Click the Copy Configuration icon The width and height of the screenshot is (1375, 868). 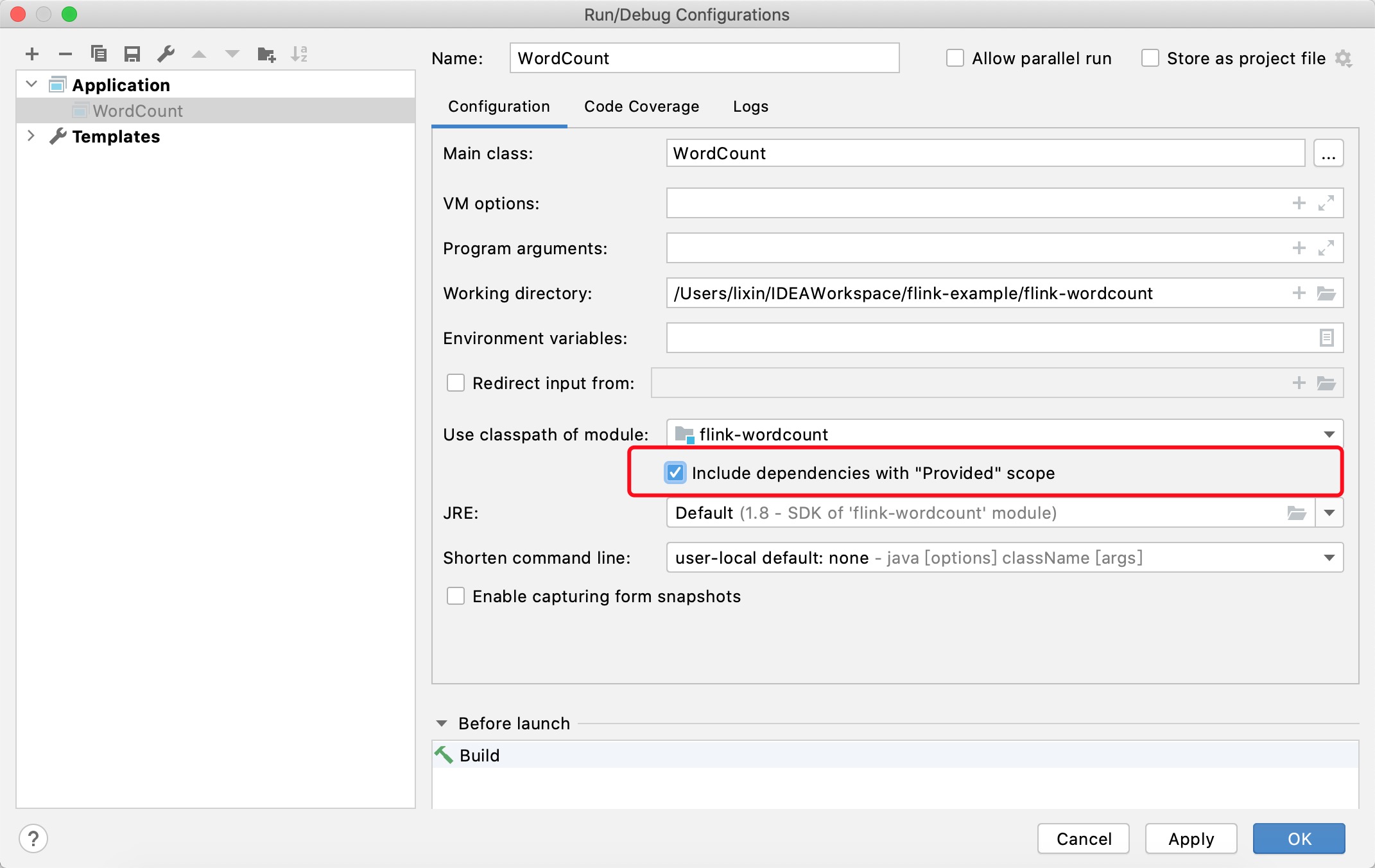pos(99,54)
